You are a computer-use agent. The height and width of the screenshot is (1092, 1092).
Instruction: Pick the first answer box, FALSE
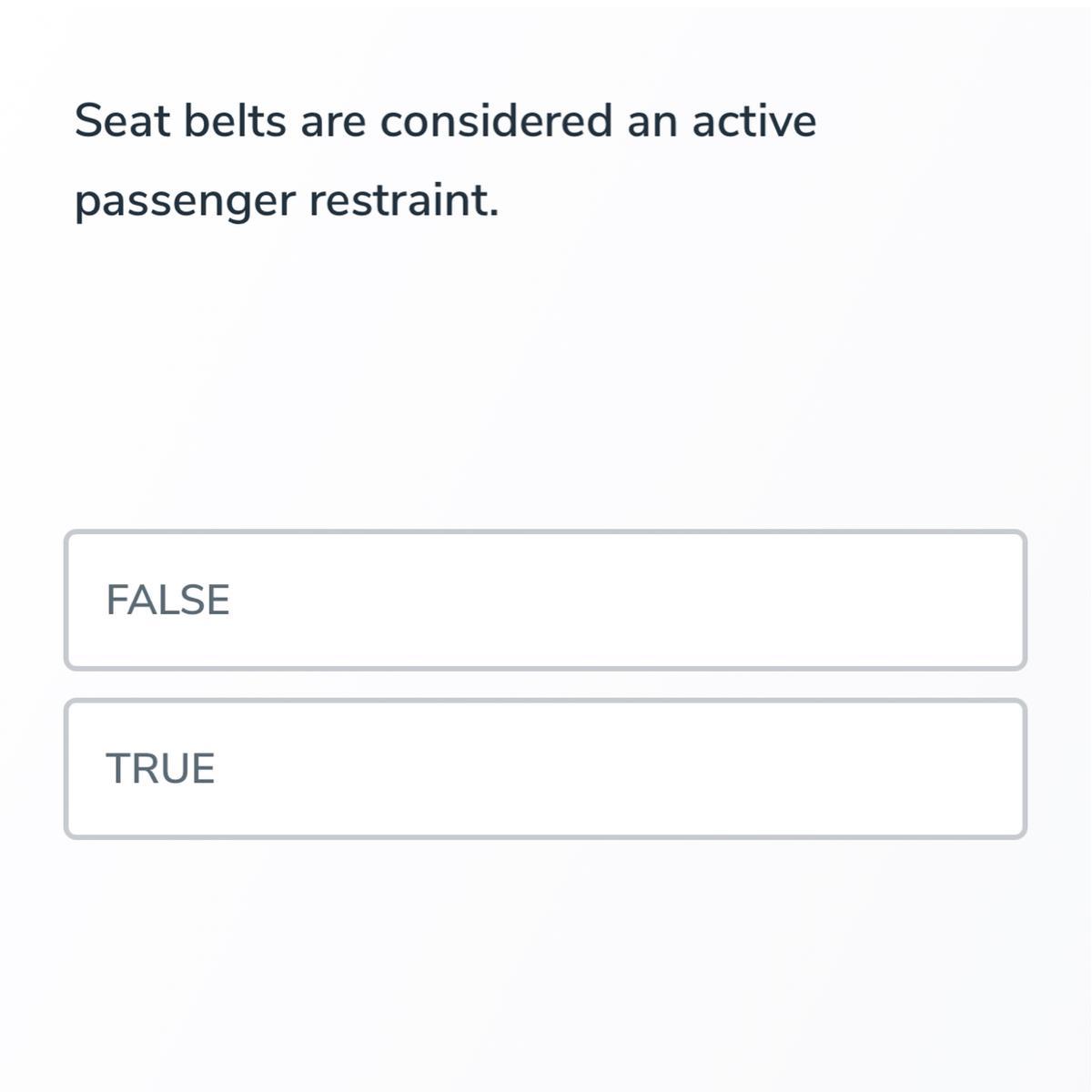click(545, 601)
